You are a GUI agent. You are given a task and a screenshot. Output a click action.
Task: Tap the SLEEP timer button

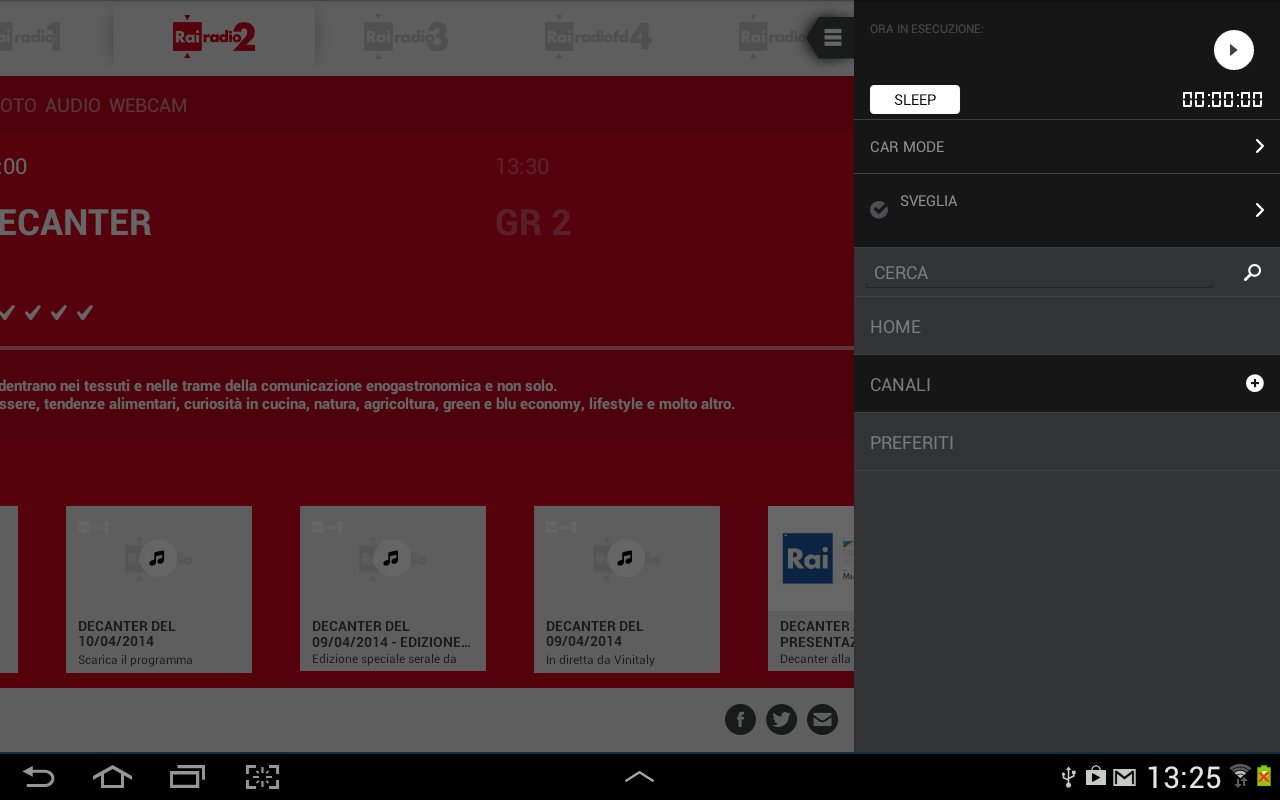tap(915, 99)
